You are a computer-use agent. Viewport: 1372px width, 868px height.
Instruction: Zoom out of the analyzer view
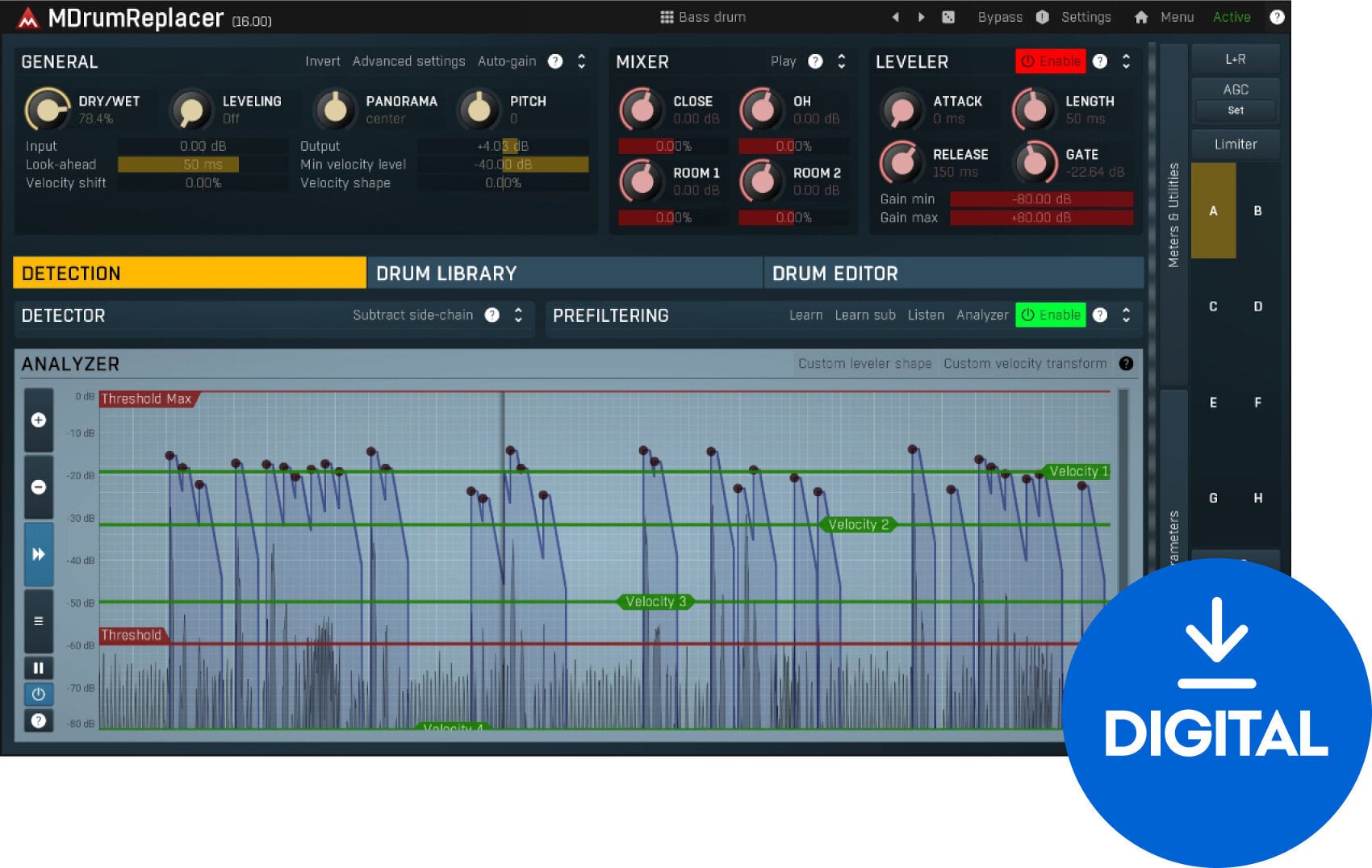(39, 487)
